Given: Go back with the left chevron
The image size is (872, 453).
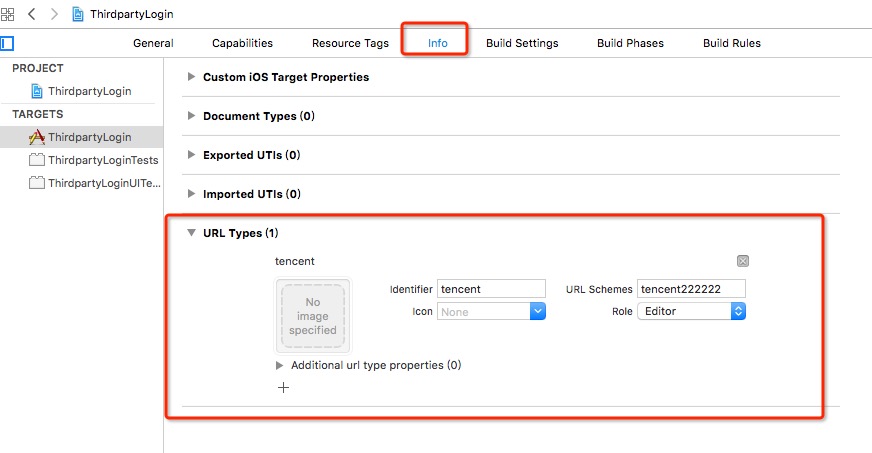Looking at the screenshot, I should 31,15.
